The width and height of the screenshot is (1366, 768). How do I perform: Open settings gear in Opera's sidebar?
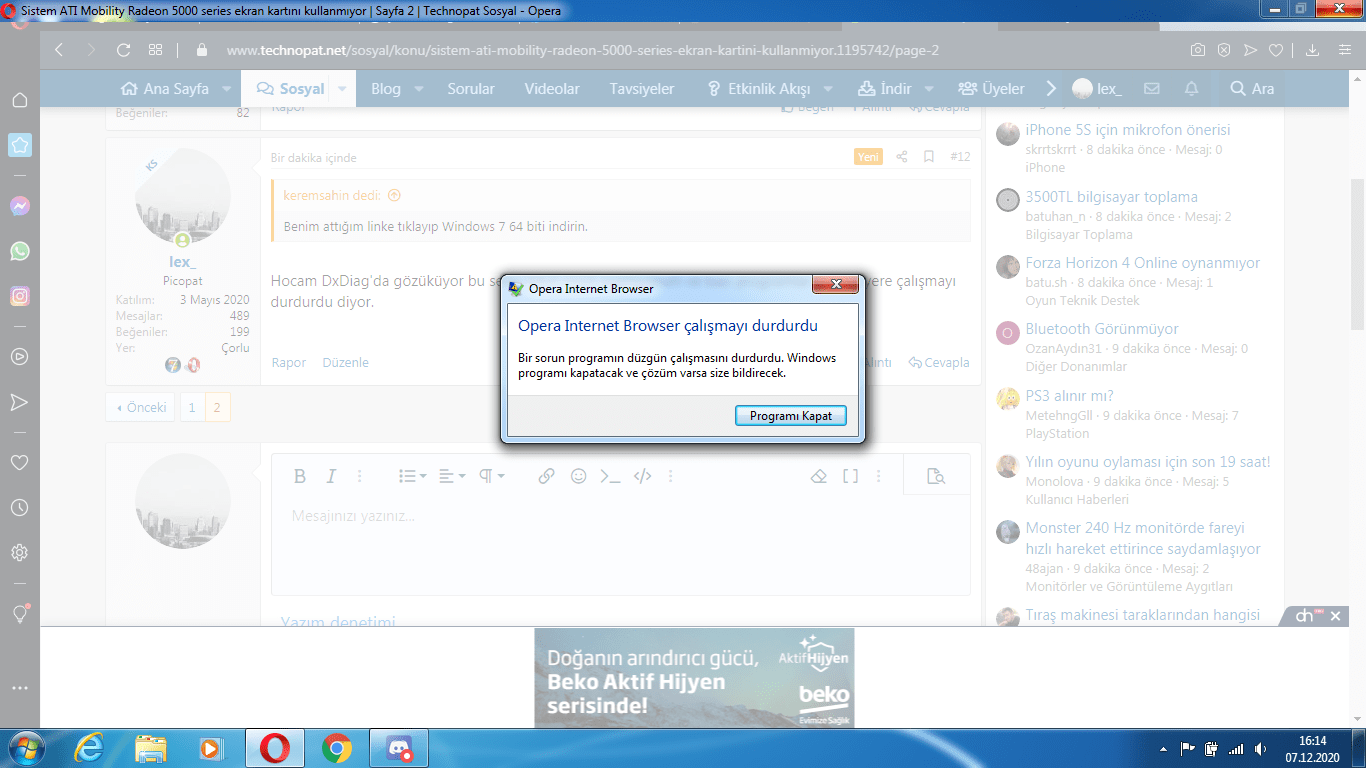(19, 552)
